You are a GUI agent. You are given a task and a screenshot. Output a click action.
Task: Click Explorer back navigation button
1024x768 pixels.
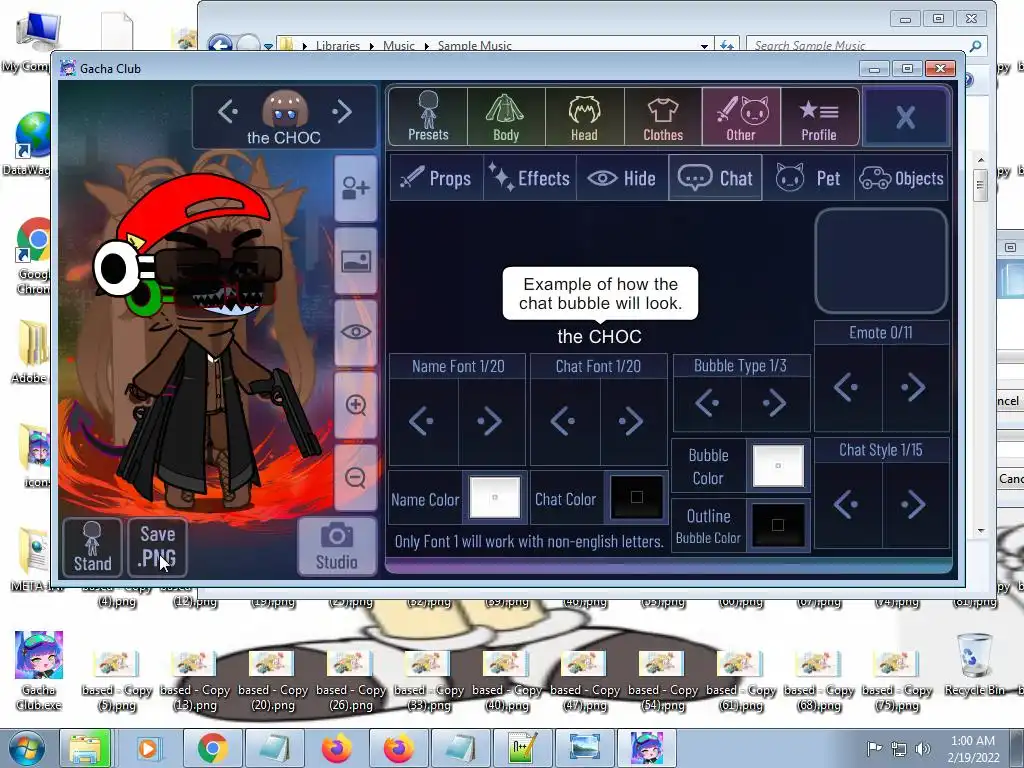[220, 44]
